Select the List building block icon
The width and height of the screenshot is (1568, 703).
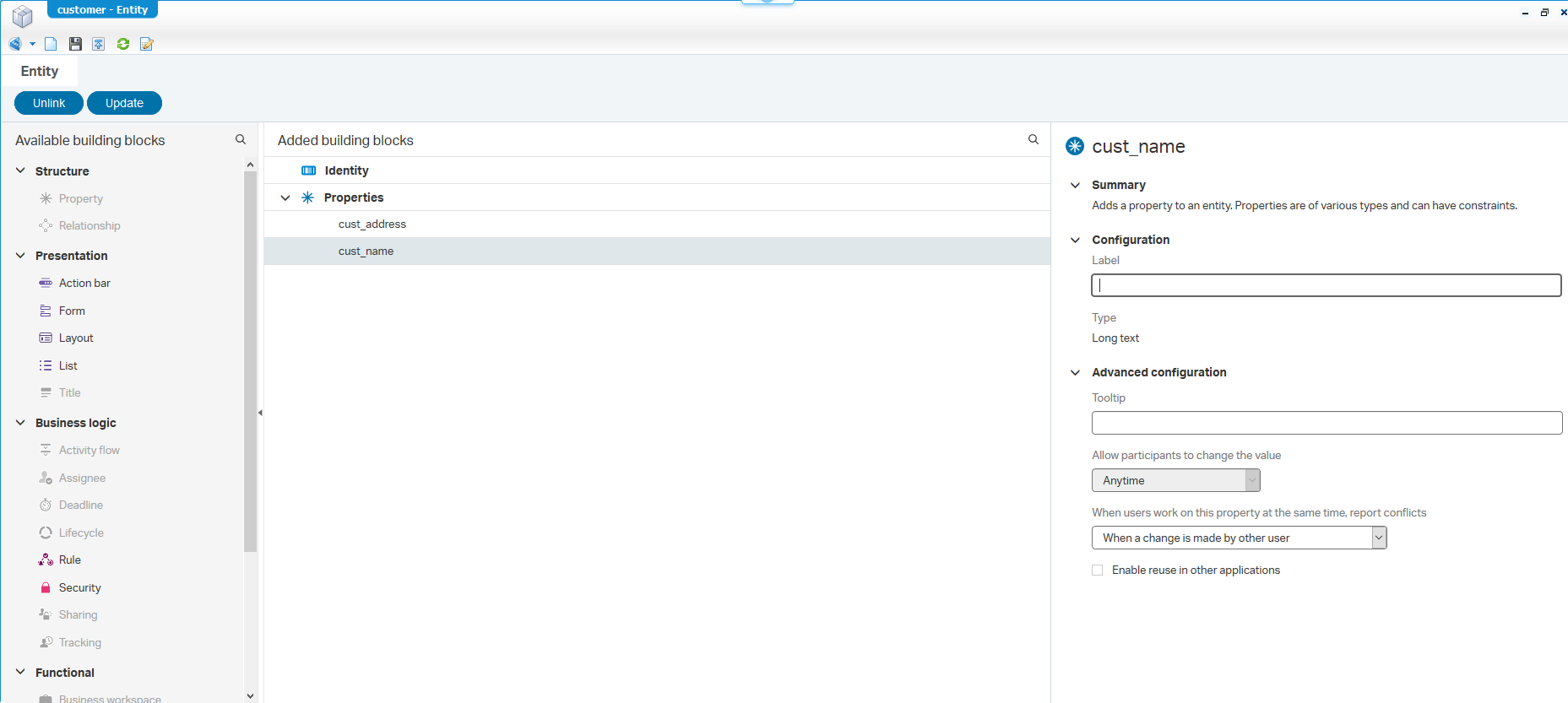pyautogui.click(x=46, y=365)
